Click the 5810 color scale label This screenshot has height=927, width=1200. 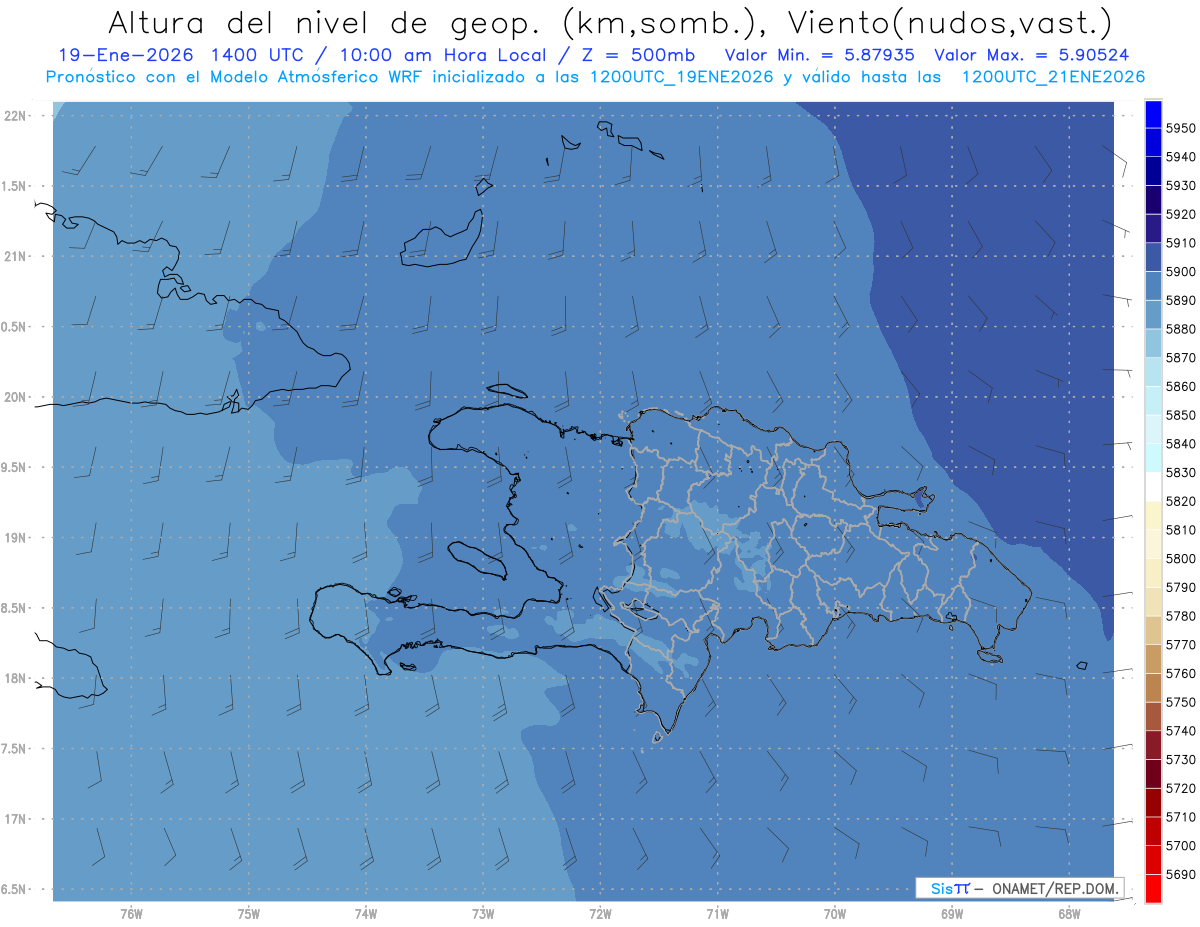(x=1180, y=530)
